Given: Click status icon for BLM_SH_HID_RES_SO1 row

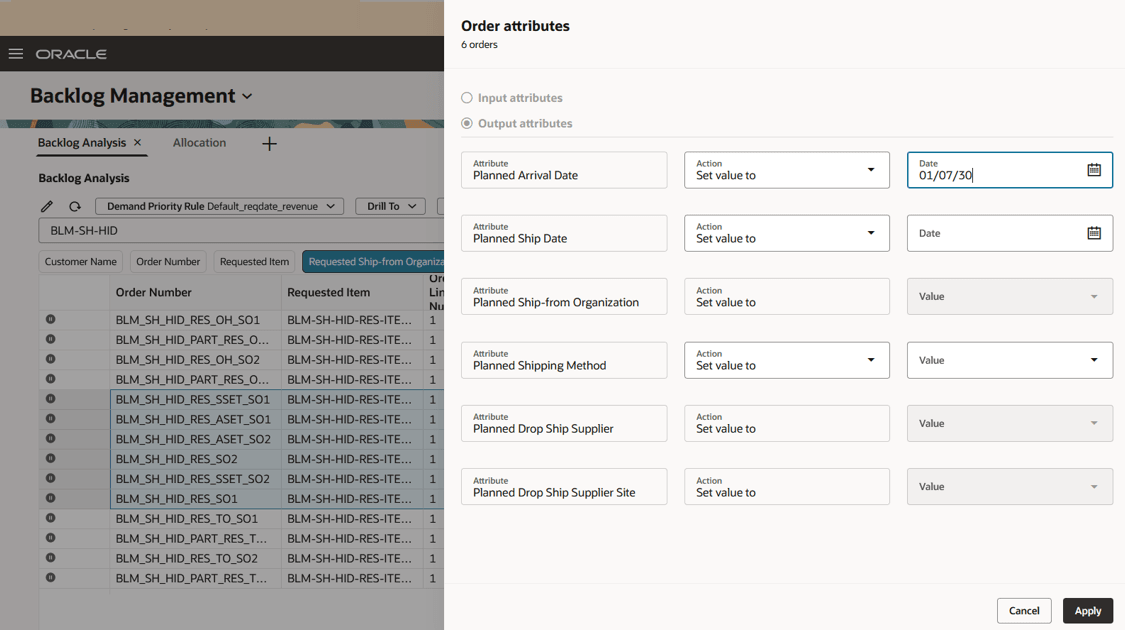Looking at the screenshot, I should point(50,498).
